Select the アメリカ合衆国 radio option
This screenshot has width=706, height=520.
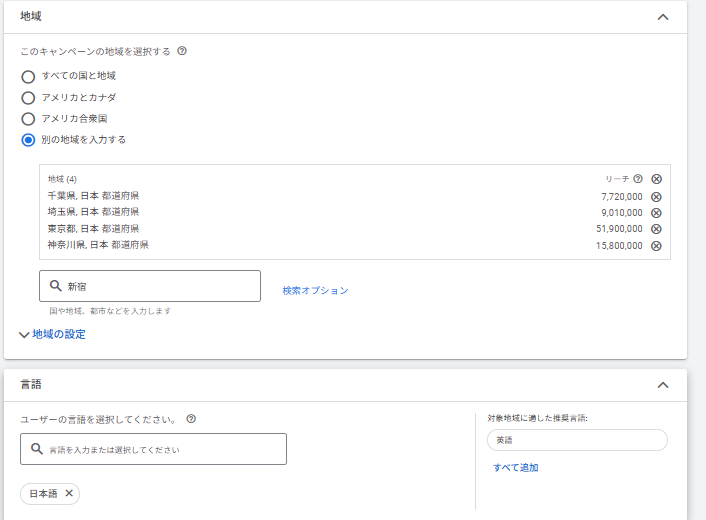tap(28, 119)
